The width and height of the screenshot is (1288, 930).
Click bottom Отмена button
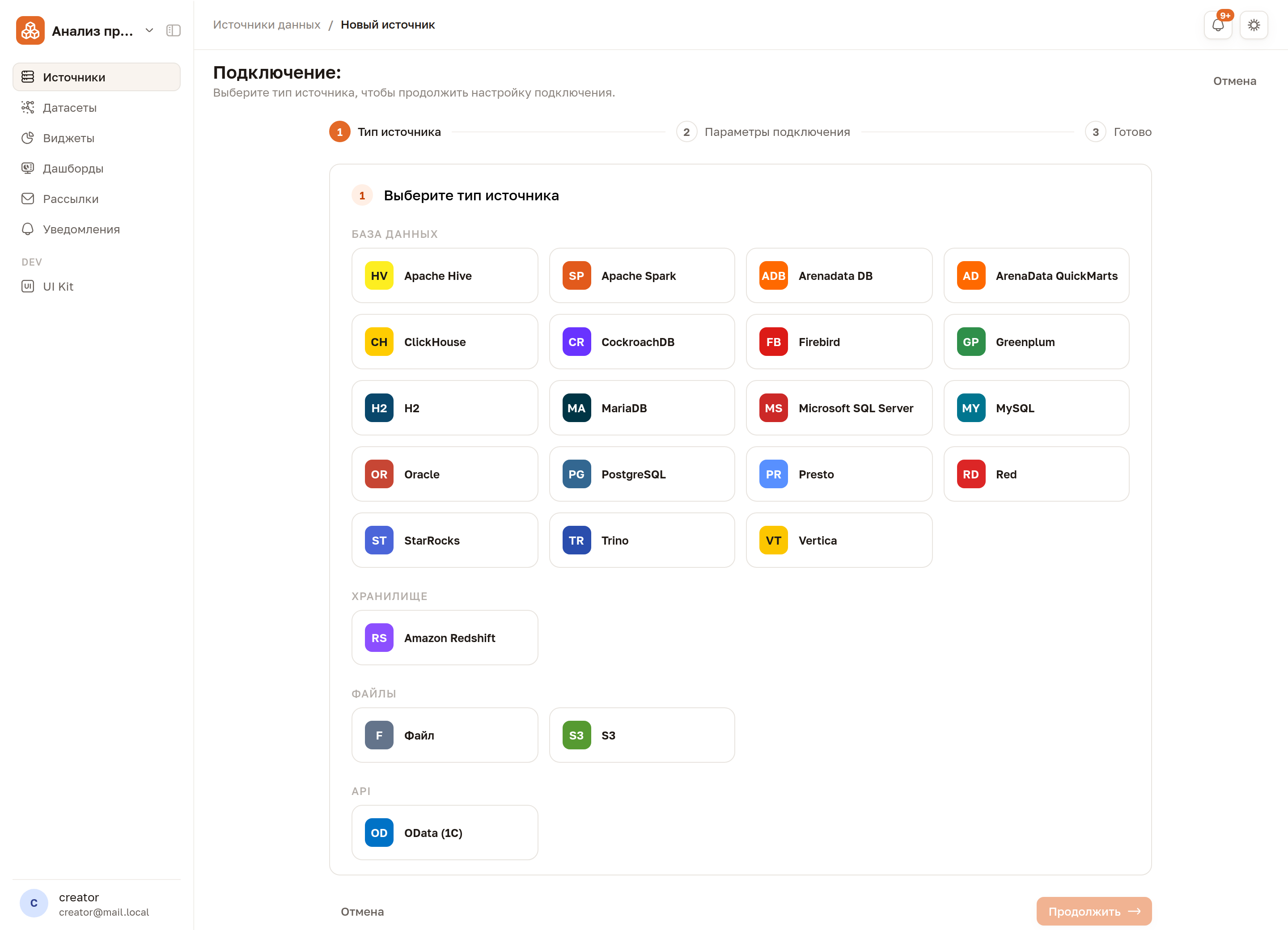click(x=362, y=911)
